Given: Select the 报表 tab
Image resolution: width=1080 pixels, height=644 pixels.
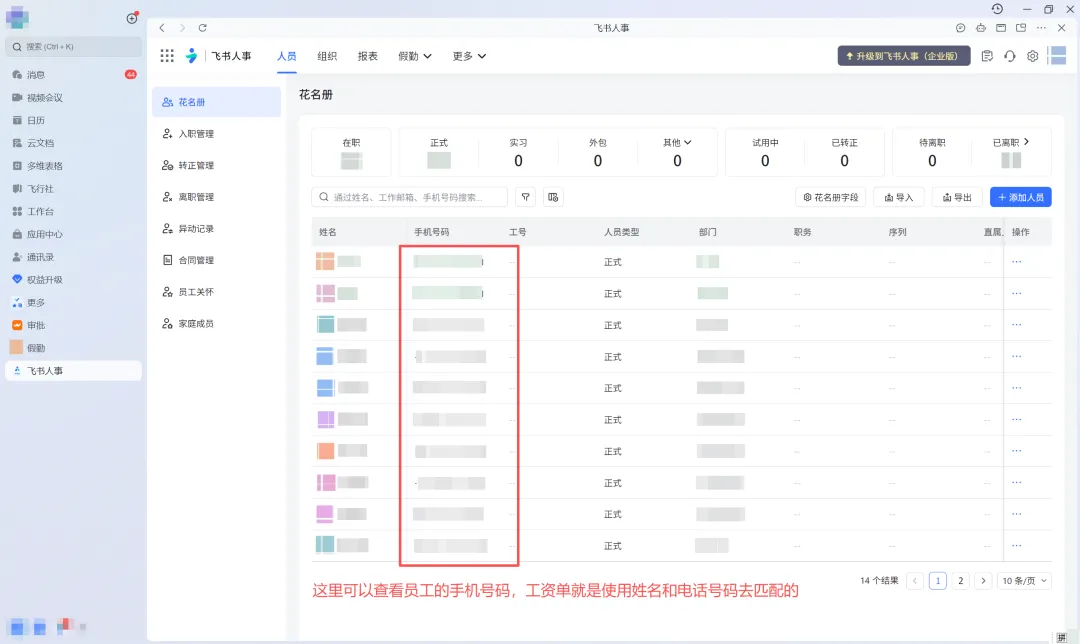Looking at the screenshot, I should coord(367,56).
